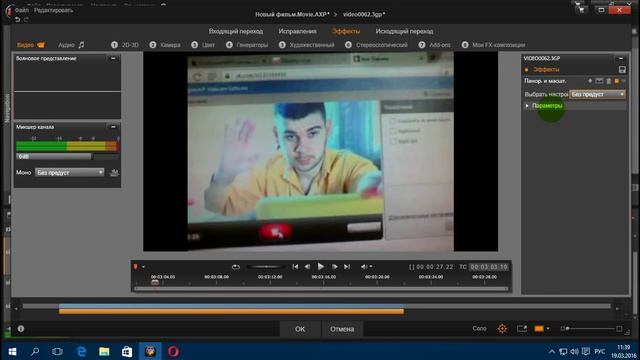Open the Windows Start menu
Image resolution: width=640 pixels, height=360 pixels.
pyautogui.click(x=12, y=351)
